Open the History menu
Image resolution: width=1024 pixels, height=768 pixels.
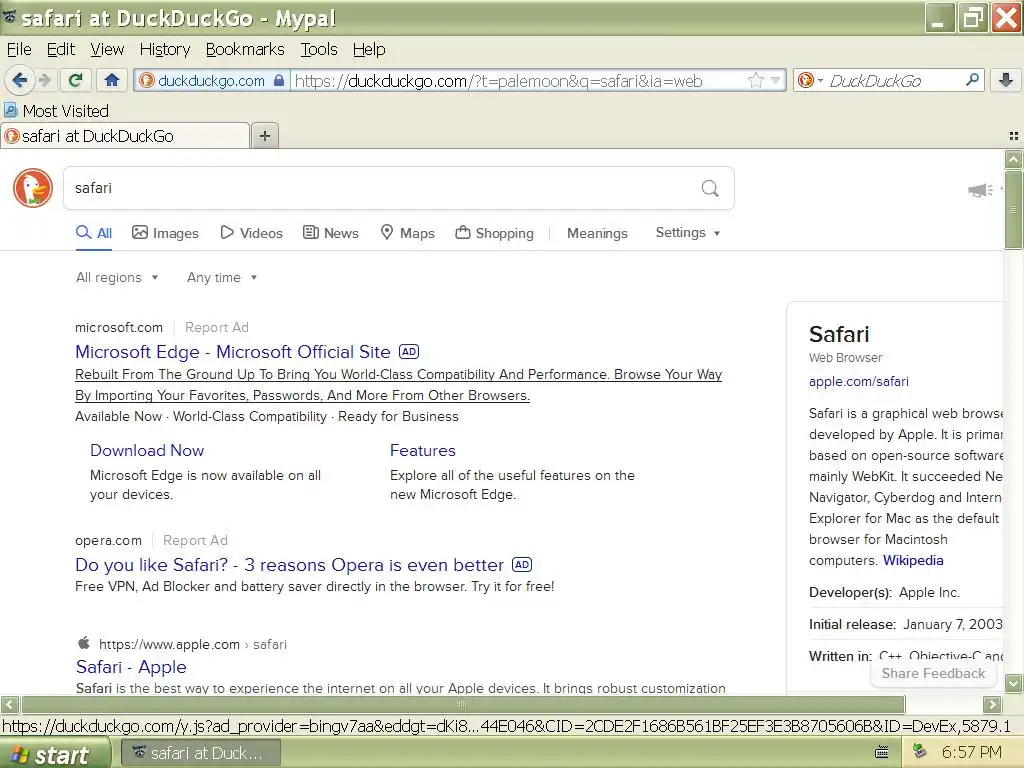[x=165, y=50]
